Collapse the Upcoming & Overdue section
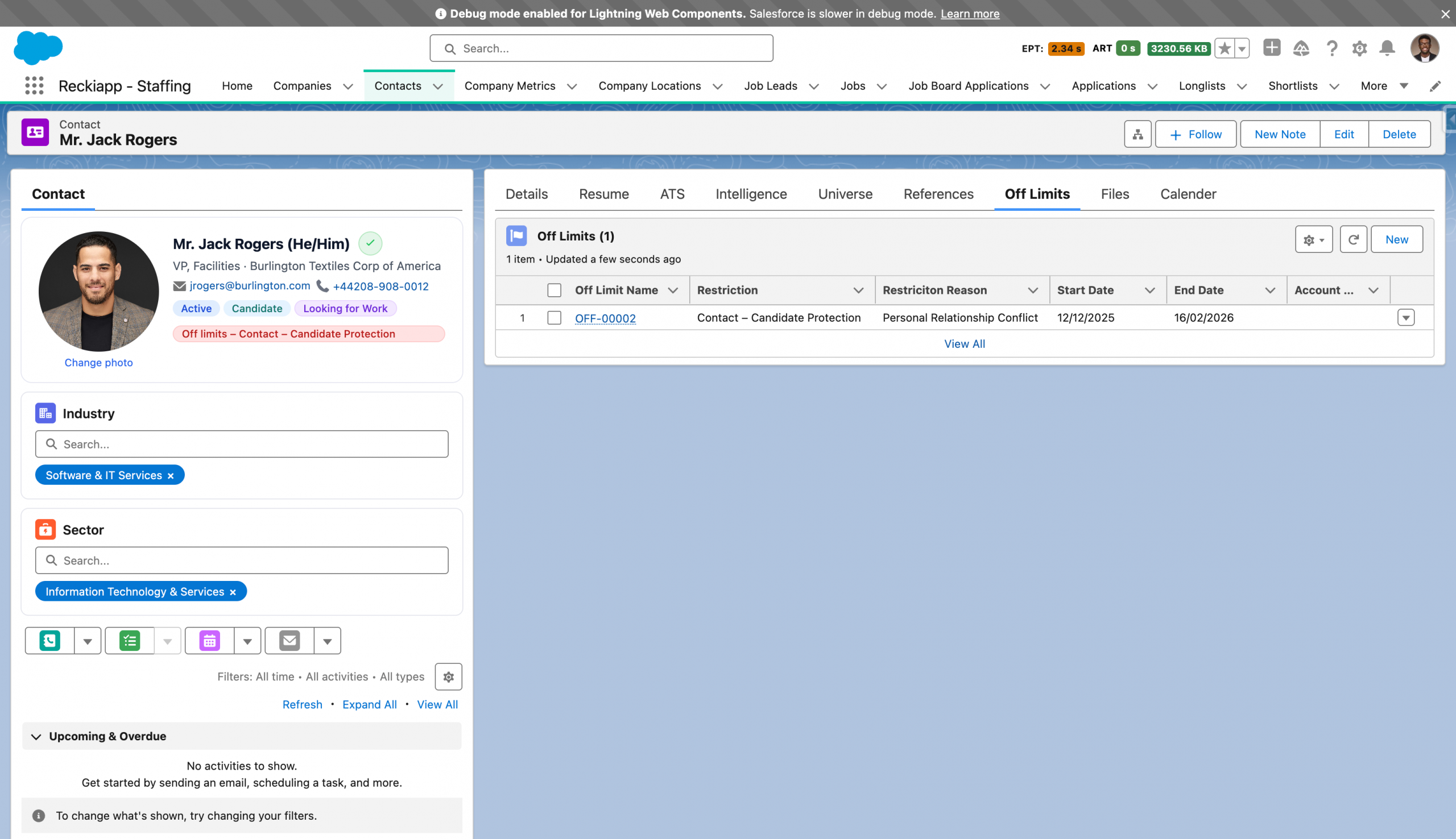Screen dimensions: 1456x839 coord(36,737)
